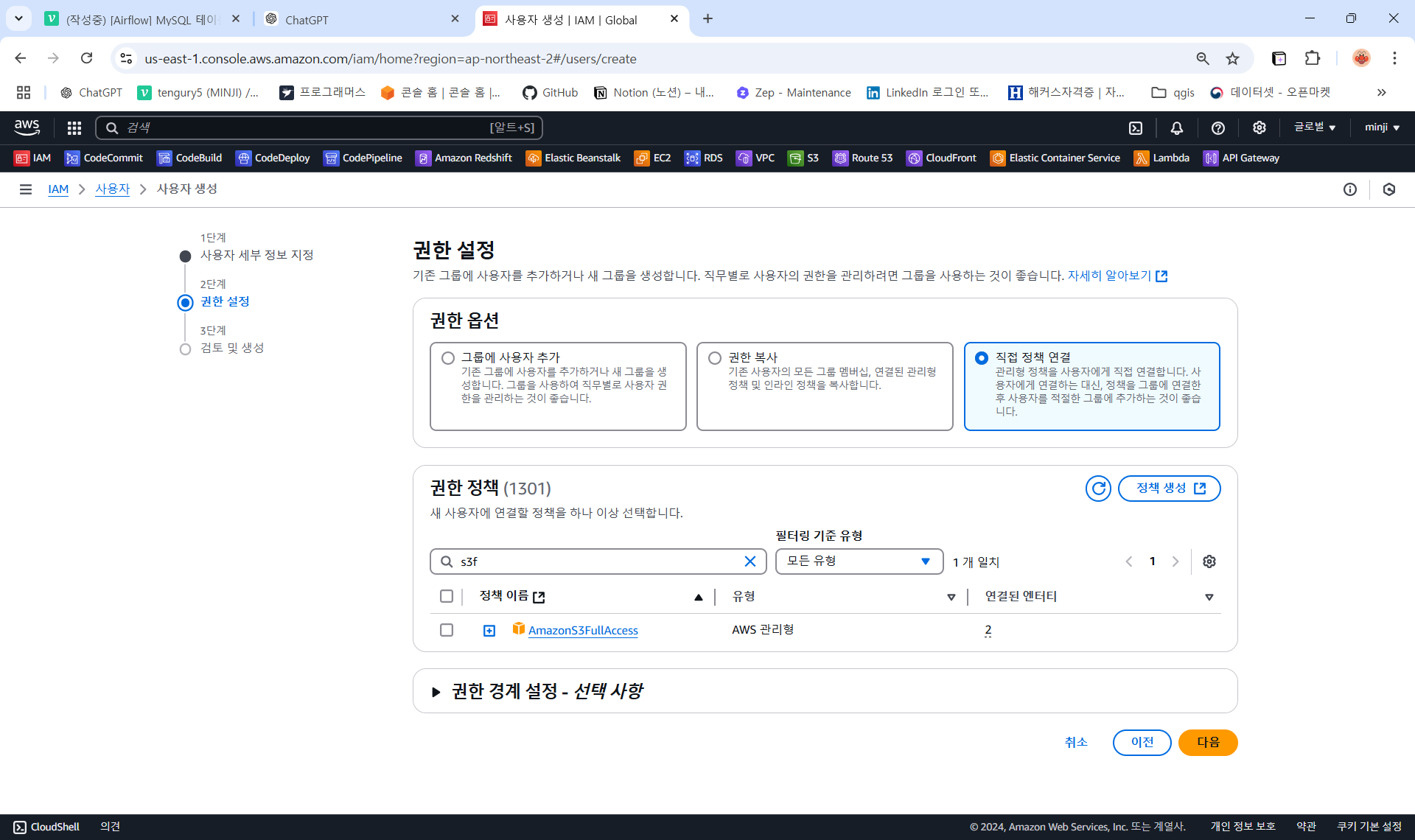Expand the permissions boundary section
1415x840 pixels.
tap(436, 691)
